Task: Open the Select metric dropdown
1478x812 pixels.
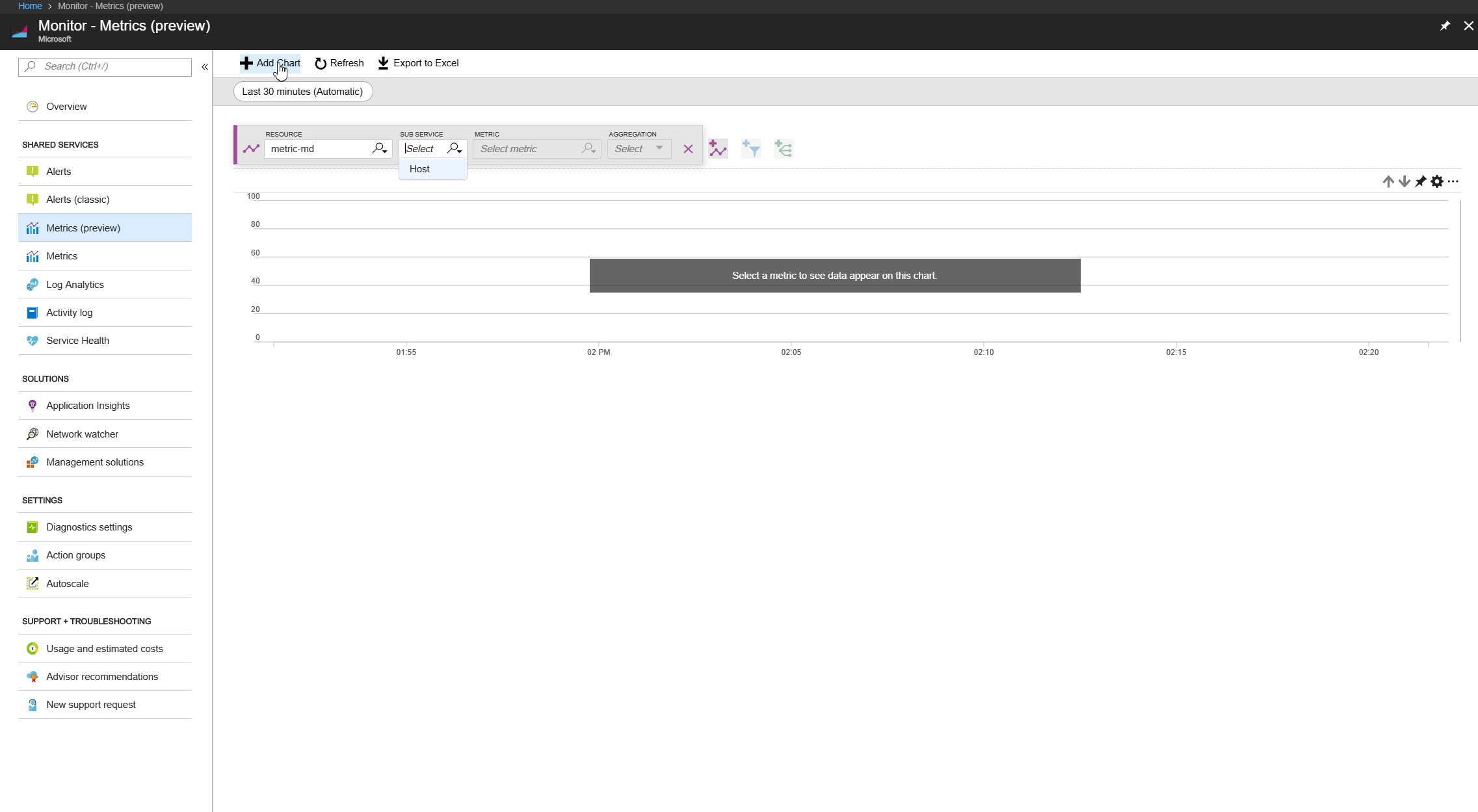Action: point(536,149)
